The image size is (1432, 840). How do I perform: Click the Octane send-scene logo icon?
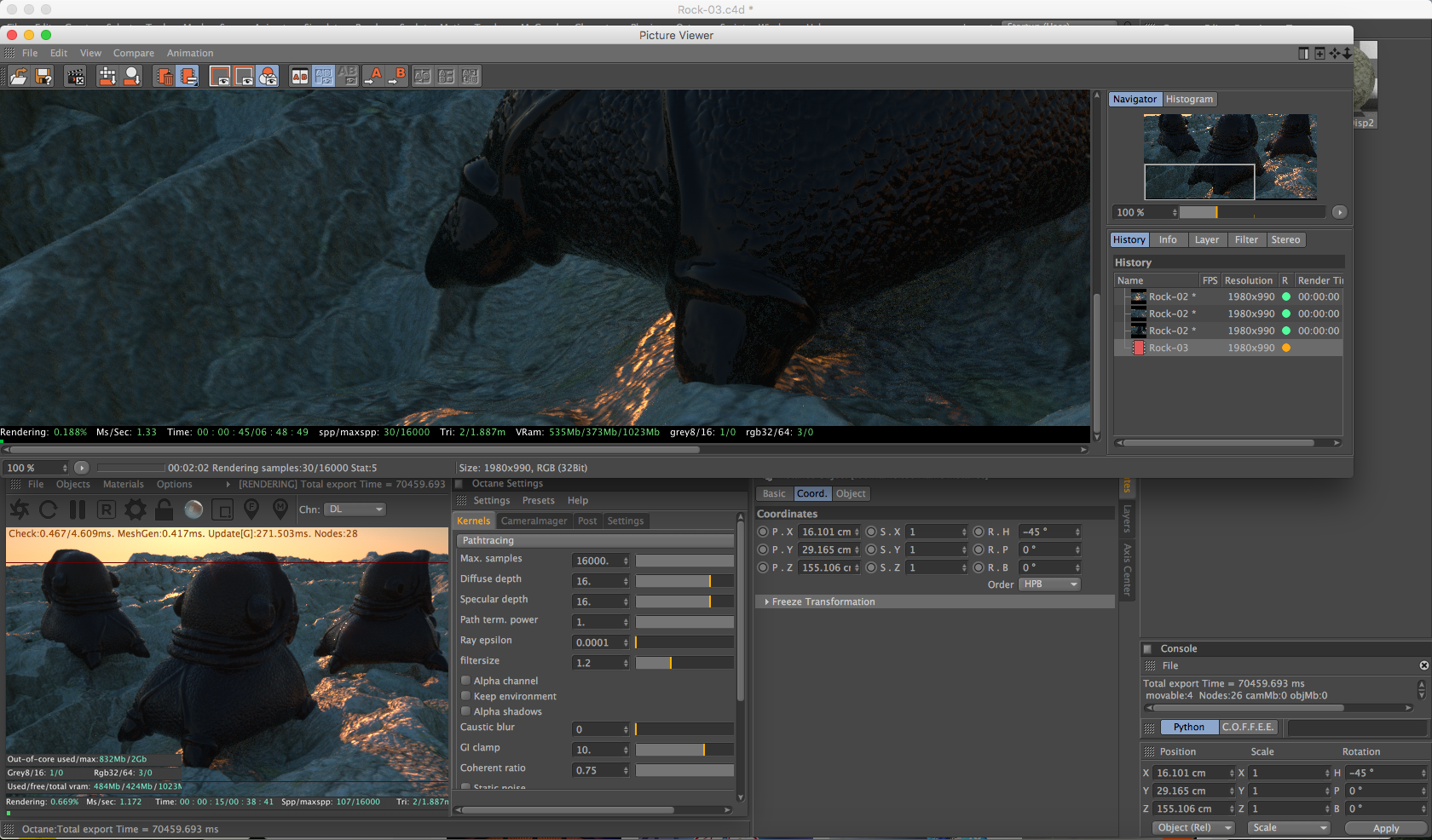(x=20, y=509)
